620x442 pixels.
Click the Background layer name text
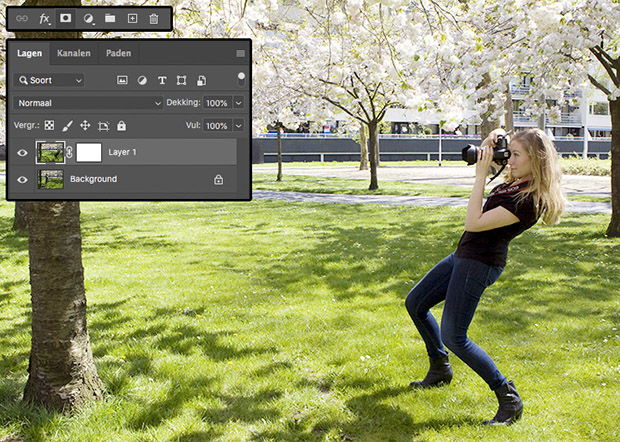coord(93,179)
